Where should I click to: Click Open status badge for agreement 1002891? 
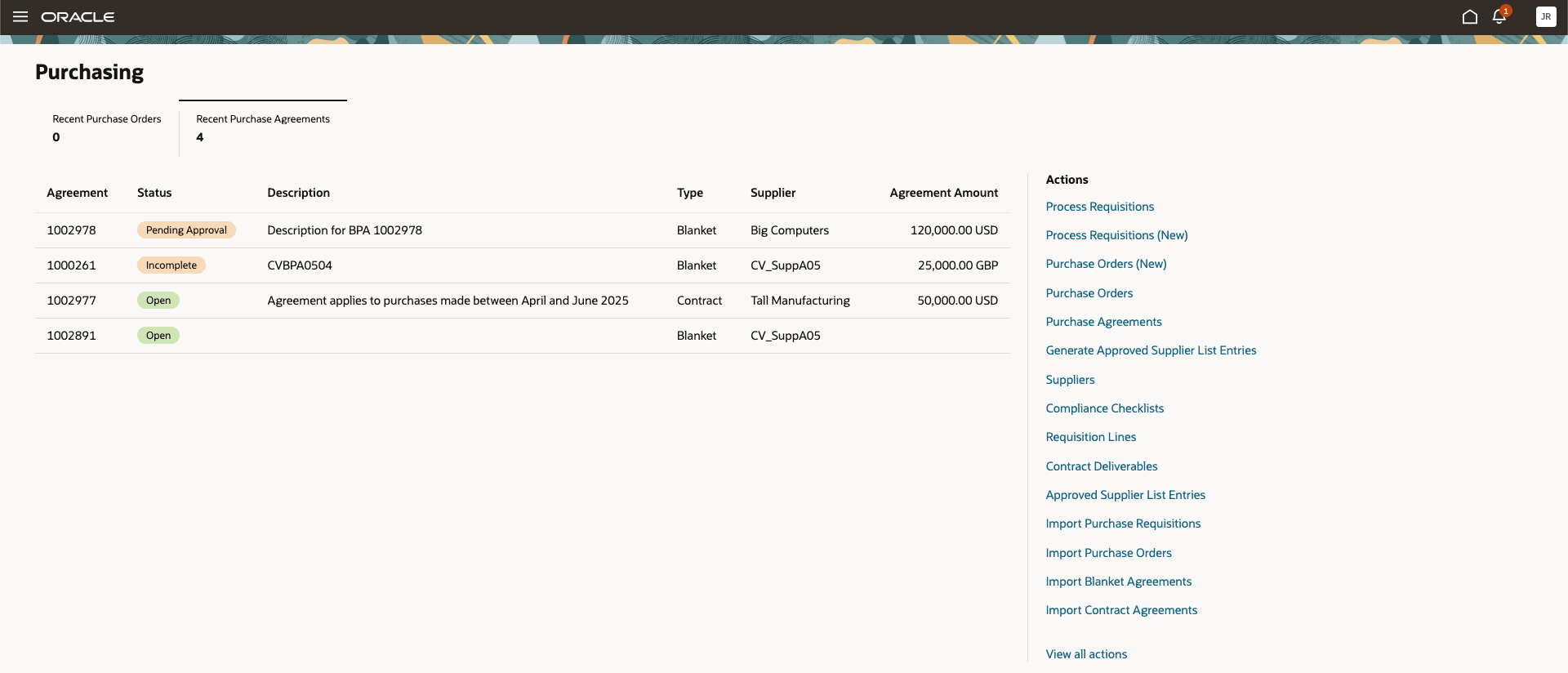158,336
